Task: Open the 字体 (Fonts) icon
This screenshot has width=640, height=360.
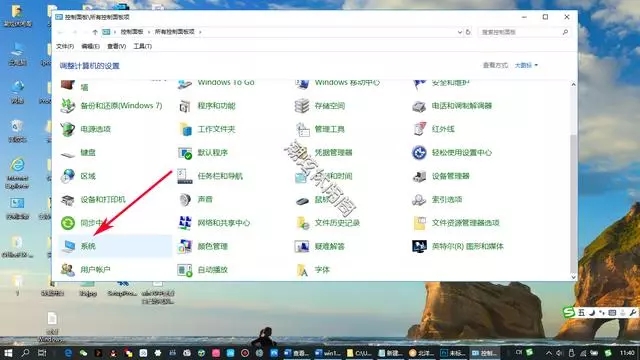Action: coord(302,270)
